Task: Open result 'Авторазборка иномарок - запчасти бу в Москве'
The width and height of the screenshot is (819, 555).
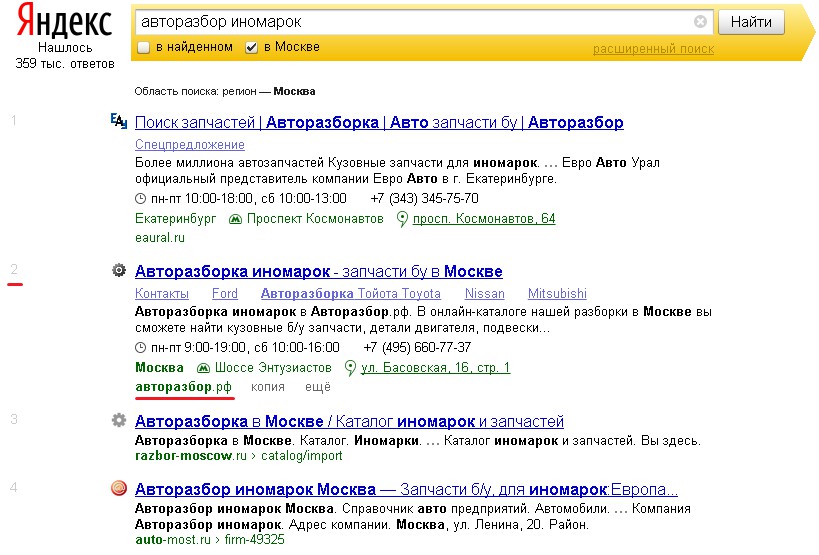Action: pyautogui.click(x=319, y=271)
